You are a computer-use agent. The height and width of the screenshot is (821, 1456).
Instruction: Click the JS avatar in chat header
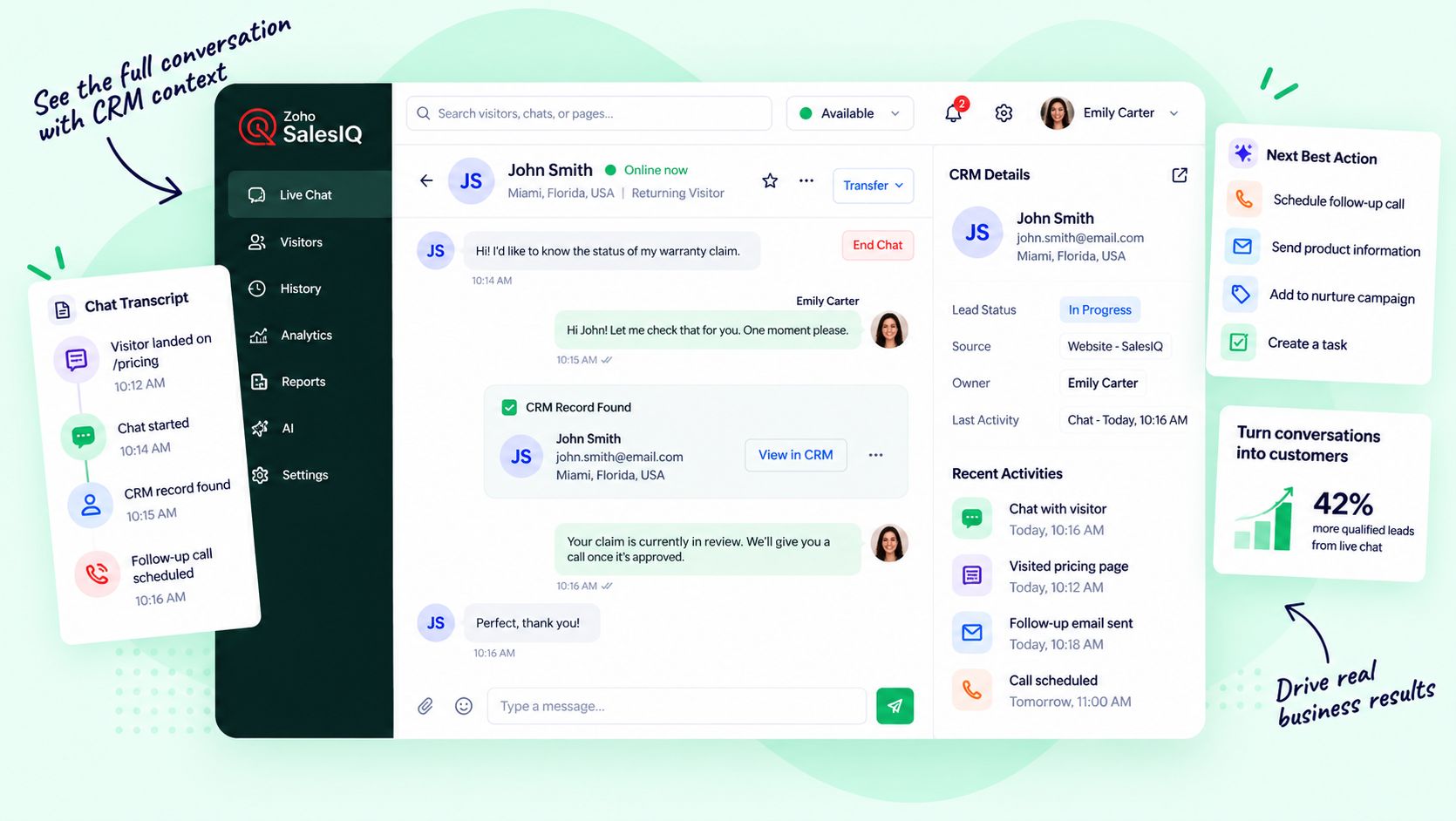click(471, 180)
